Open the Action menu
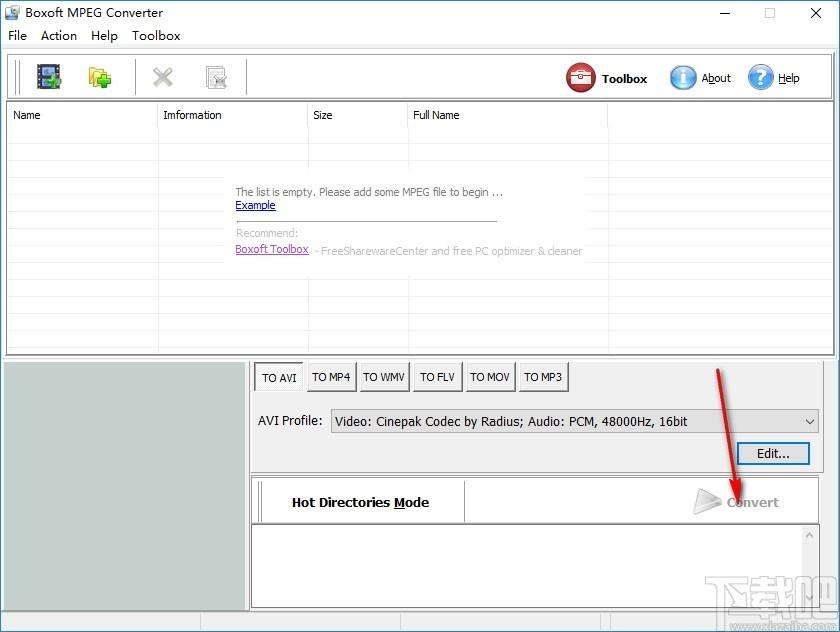Image resolution: width=840 pixels, height=632 pixels. (59, 35)
